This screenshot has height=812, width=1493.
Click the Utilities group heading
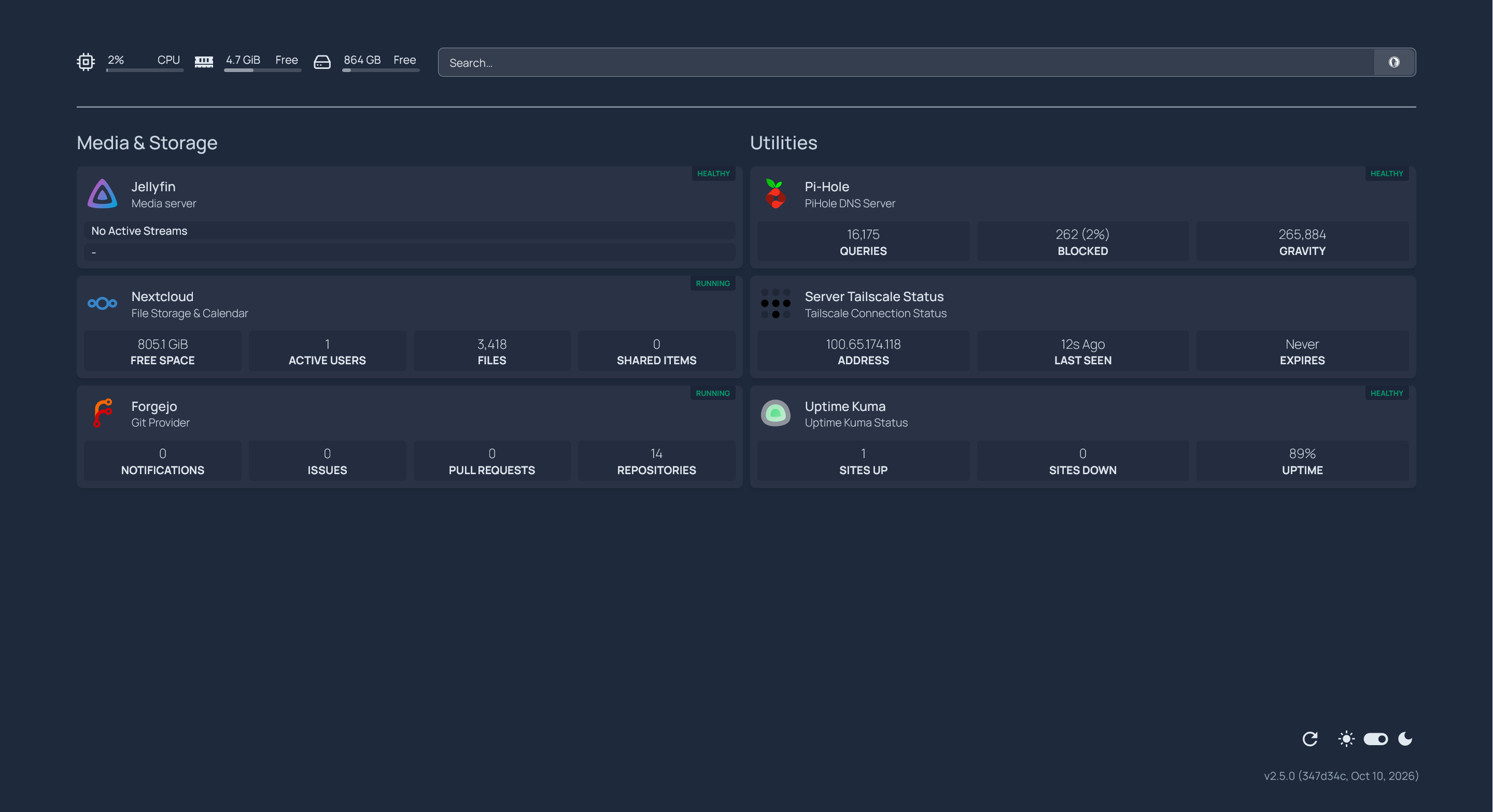pyautogui.click(x=784, y=143)
